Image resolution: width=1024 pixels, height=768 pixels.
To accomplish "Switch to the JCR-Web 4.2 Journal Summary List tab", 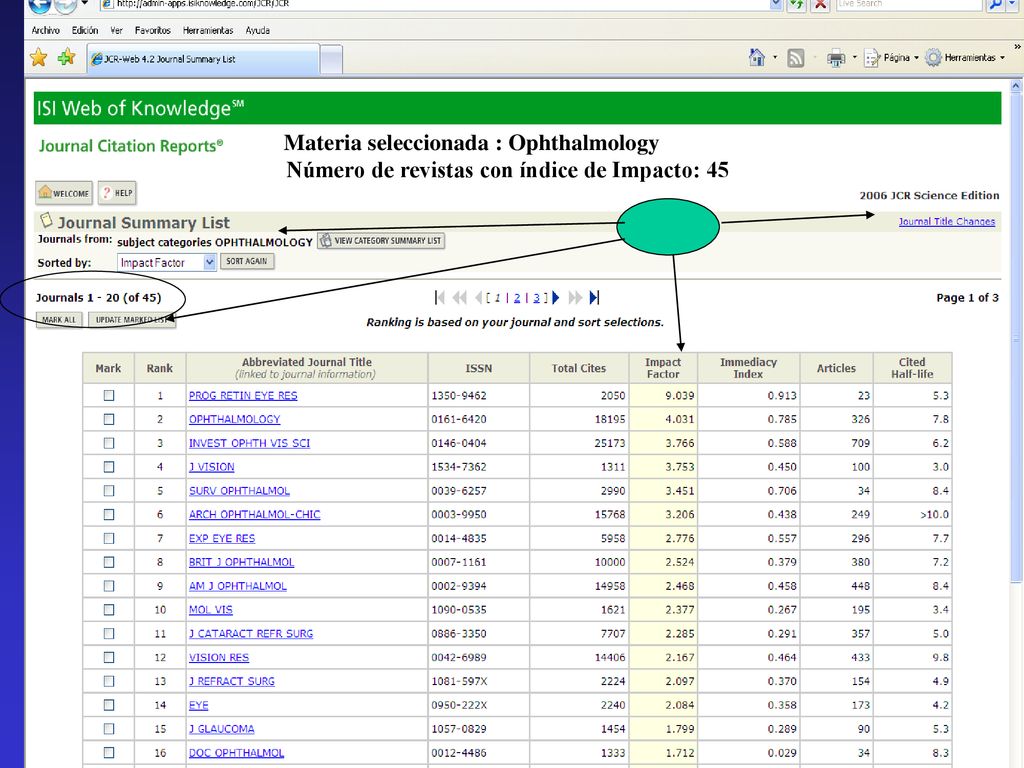I will tap(203, 59).
